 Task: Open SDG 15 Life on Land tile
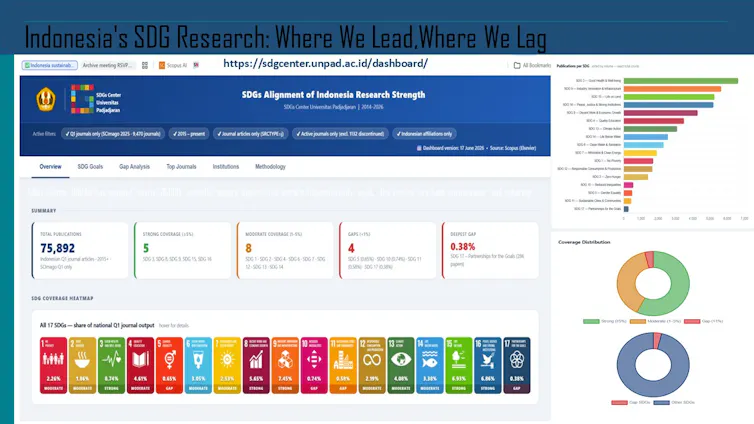(459, 365)
